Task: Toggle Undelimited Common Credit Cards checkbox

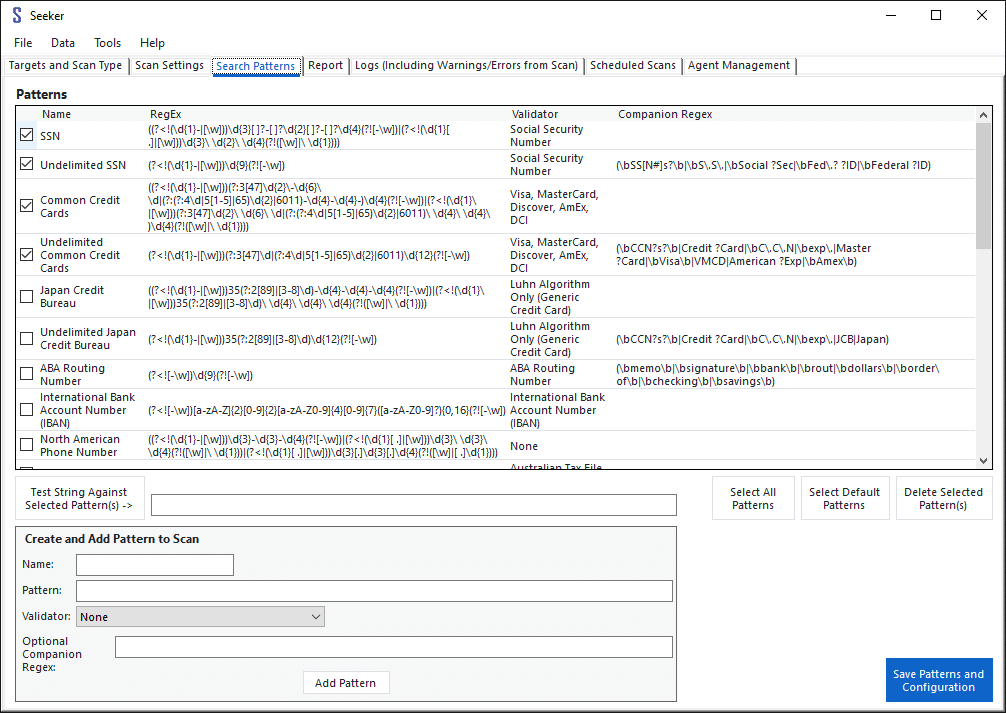Action: coord(26,254)
